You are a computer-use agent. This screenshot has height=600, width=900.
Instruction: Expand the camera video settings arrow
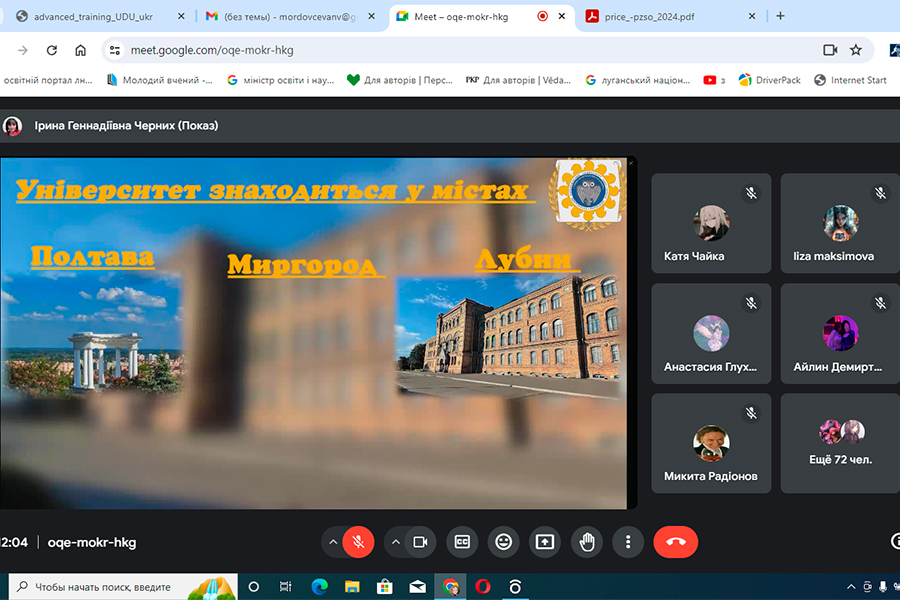click(x=396, y=542)
